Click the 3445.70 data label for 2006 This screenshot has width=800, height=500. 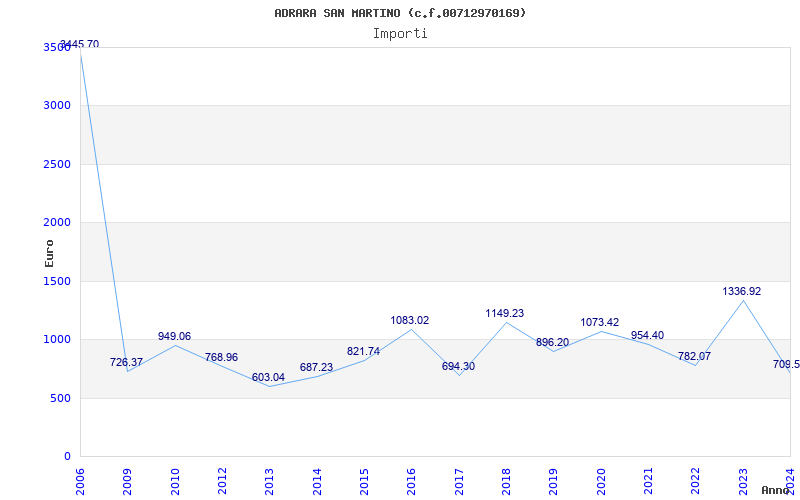tap(80, 44)
